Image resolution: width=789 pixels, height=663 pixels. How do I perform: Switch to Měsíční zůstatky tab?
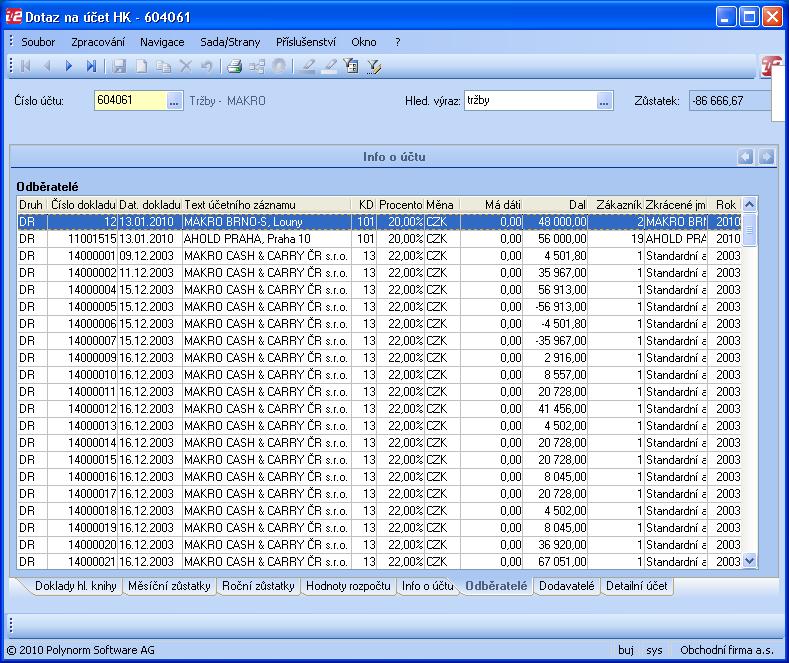(169, 586)
